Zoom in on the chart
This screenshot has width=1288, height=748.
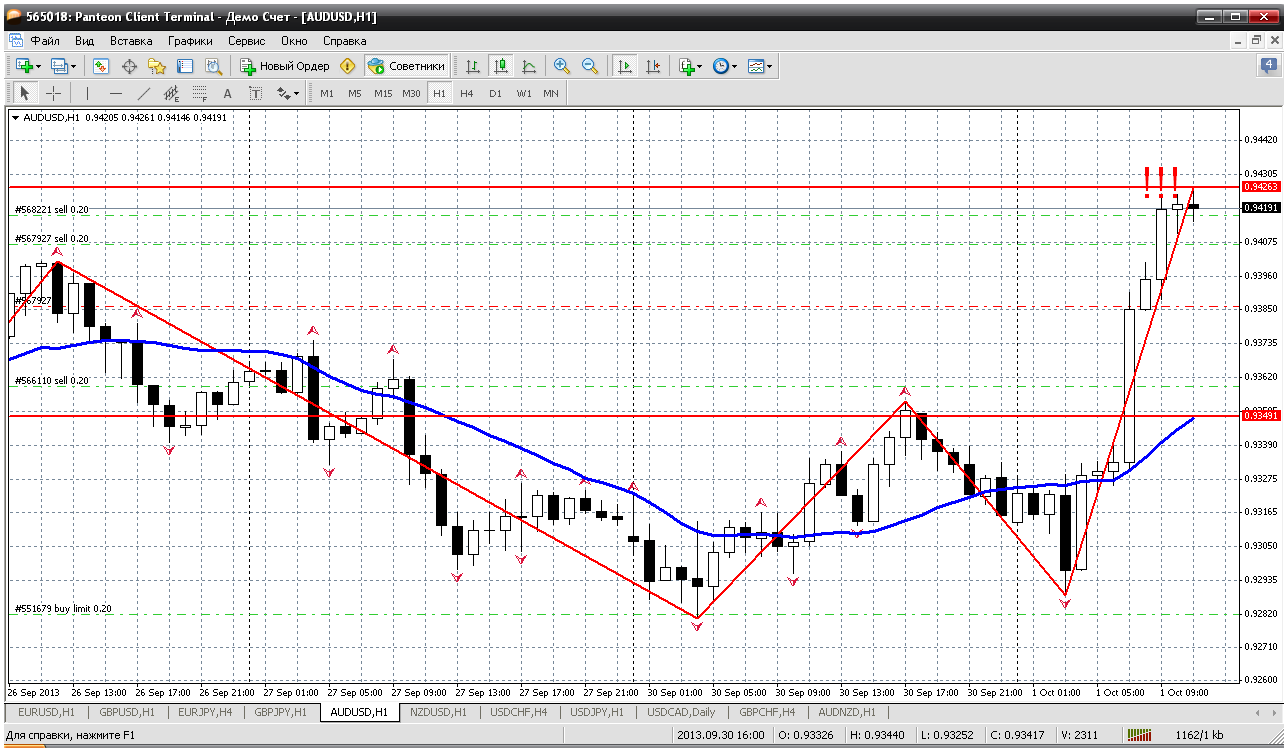(x=562, y=66)
